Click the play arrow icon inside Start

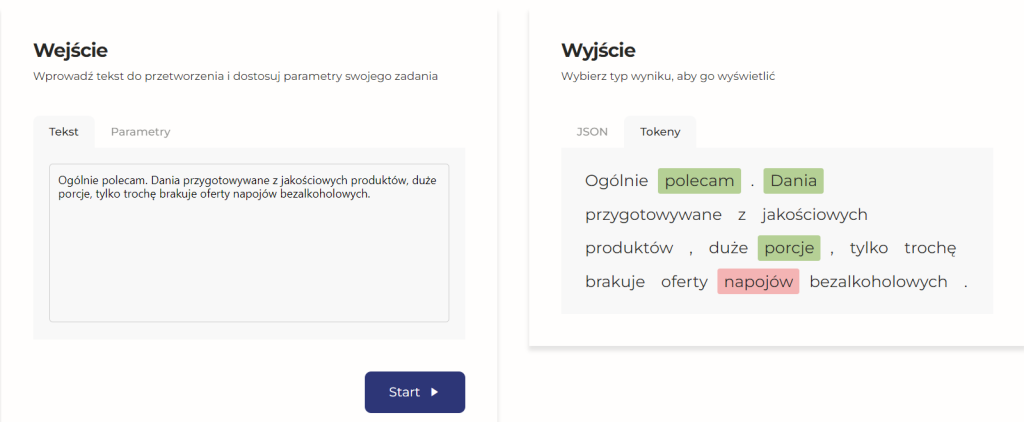click(434, 392)
